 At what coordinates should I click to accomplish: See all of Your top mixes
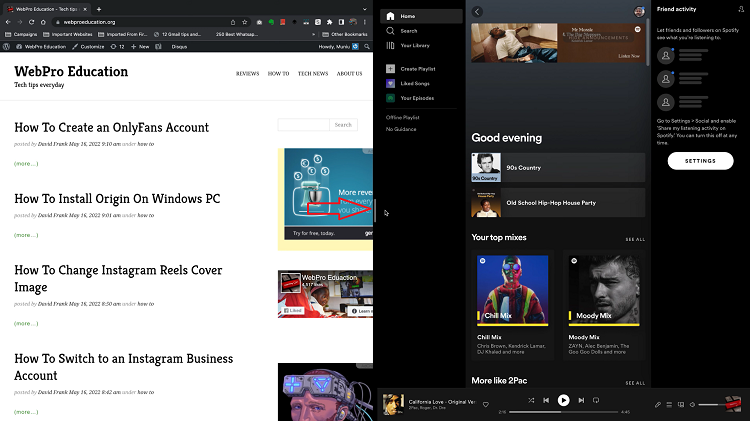coord(635,239)
